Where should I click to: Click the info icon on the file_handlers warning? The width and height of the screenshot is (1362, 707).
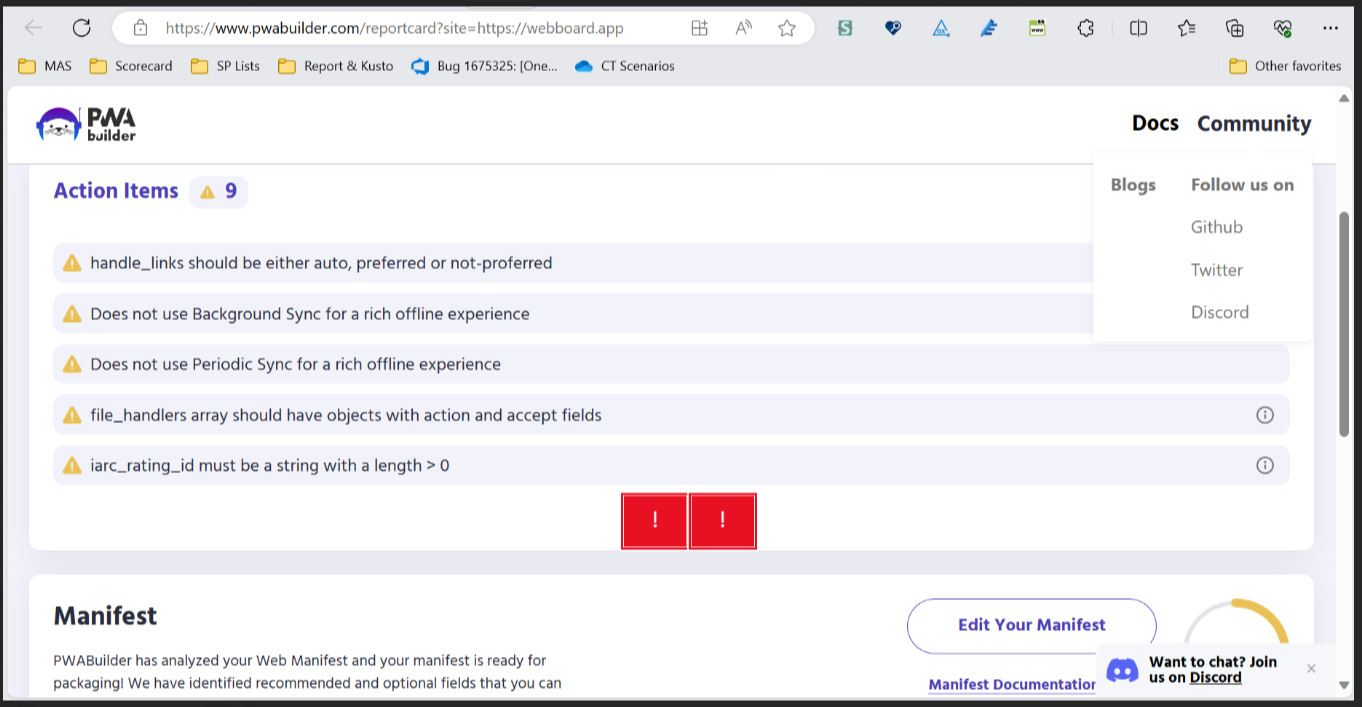click(x=1265, y=414)
